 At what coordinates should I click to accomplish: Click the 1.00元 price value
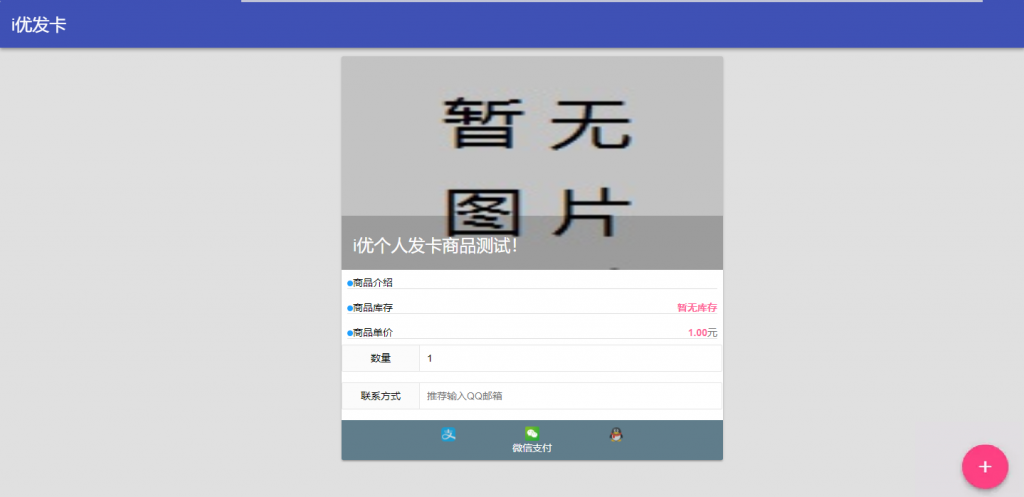coord(702,333)
